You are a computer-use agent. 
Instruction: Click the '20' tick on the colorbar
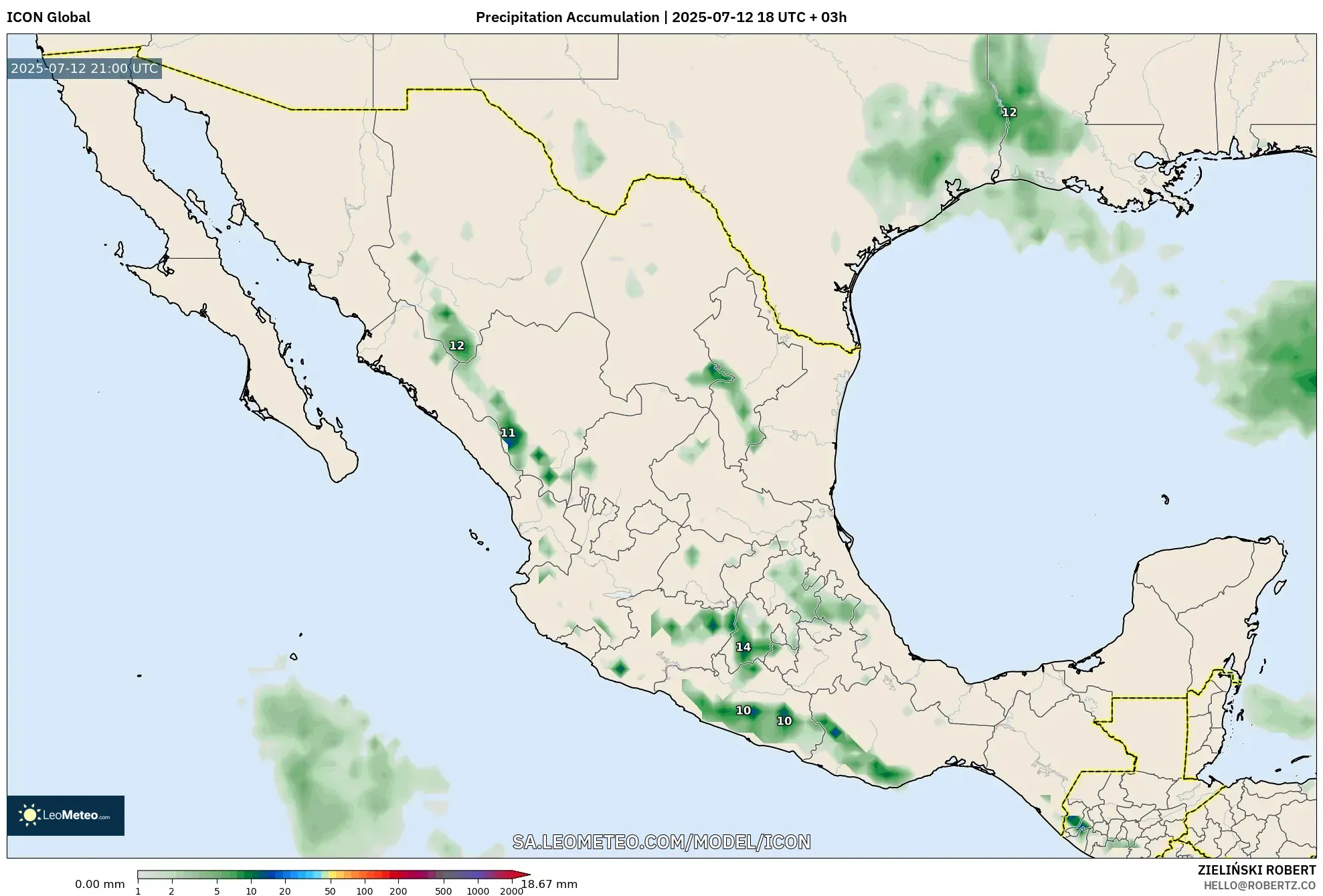click(x=284, y=891)
